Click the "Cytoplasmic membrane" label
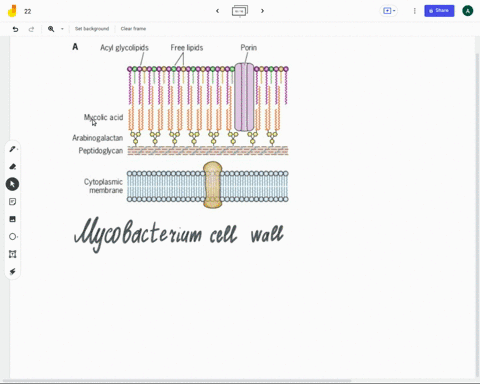This screenshot has width=480, height=384. [103, 186]
